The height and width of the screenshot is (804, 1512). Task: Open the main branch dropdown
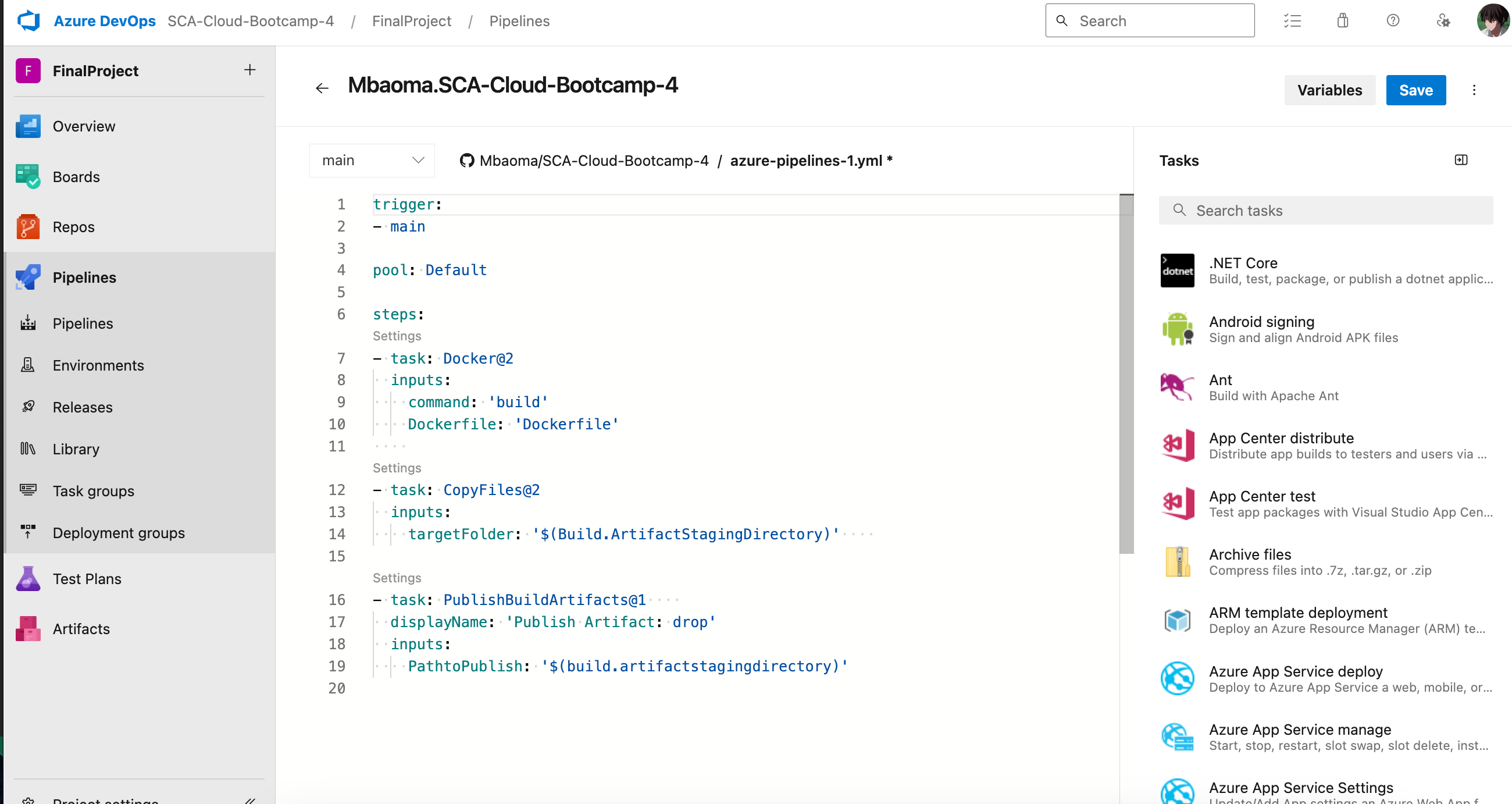372,160
